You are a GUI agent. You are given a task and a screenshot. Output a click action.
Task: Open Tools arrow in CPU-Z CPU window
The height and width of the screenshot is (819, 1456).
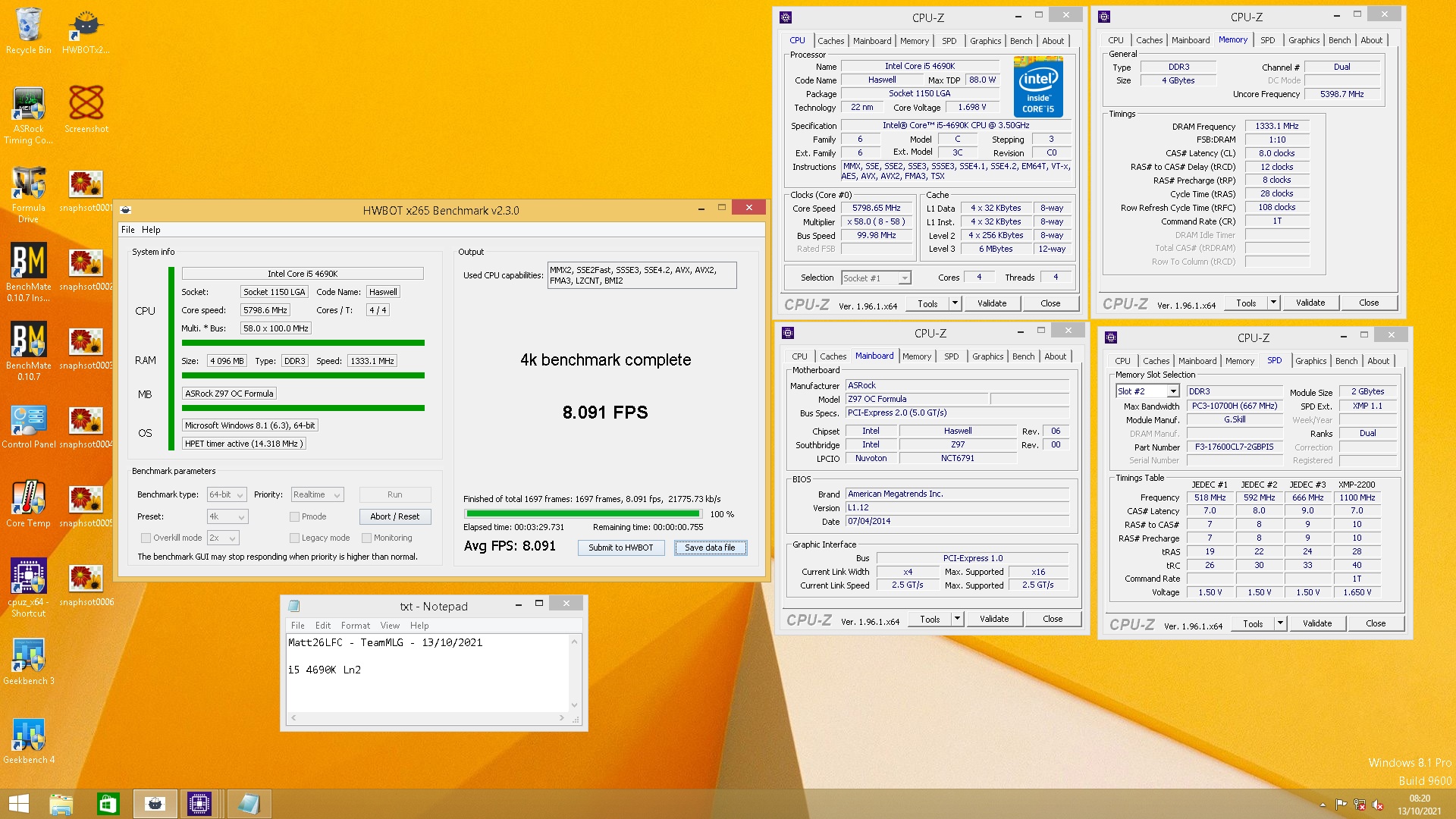pyautogui.click(x=955, y=303)
